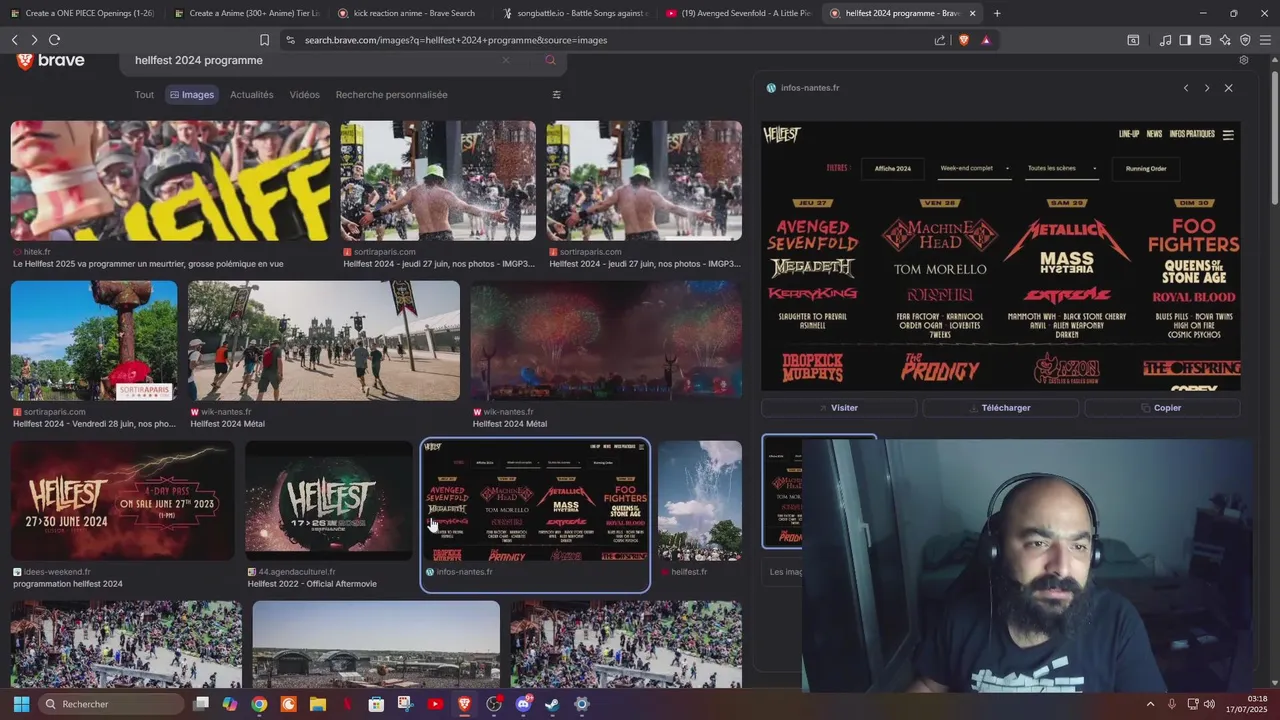Open the wik-nantes.fr fireworks image result

click(x=606, y=340)
